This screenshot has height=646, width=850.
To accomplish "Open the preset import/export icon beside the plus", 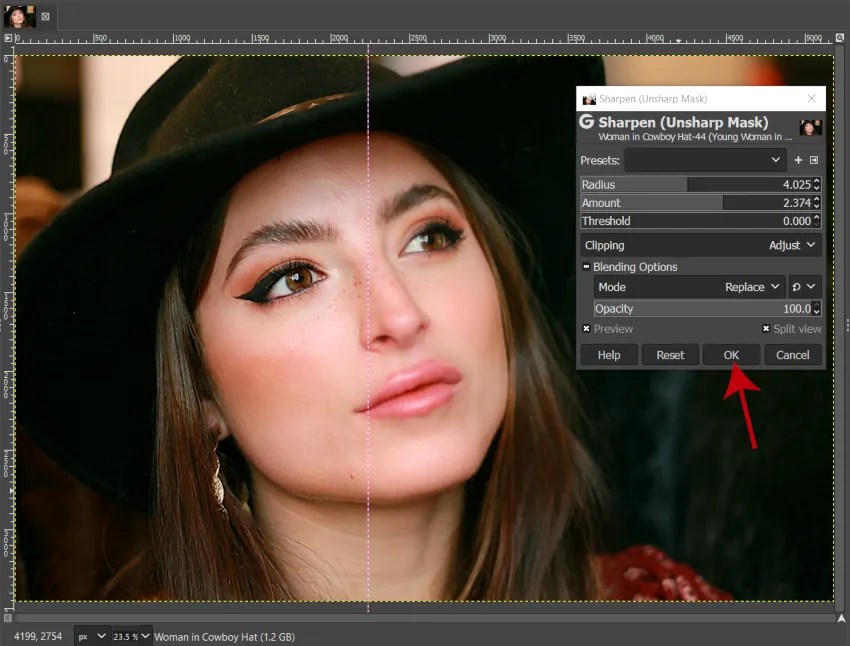I will 815,160.
